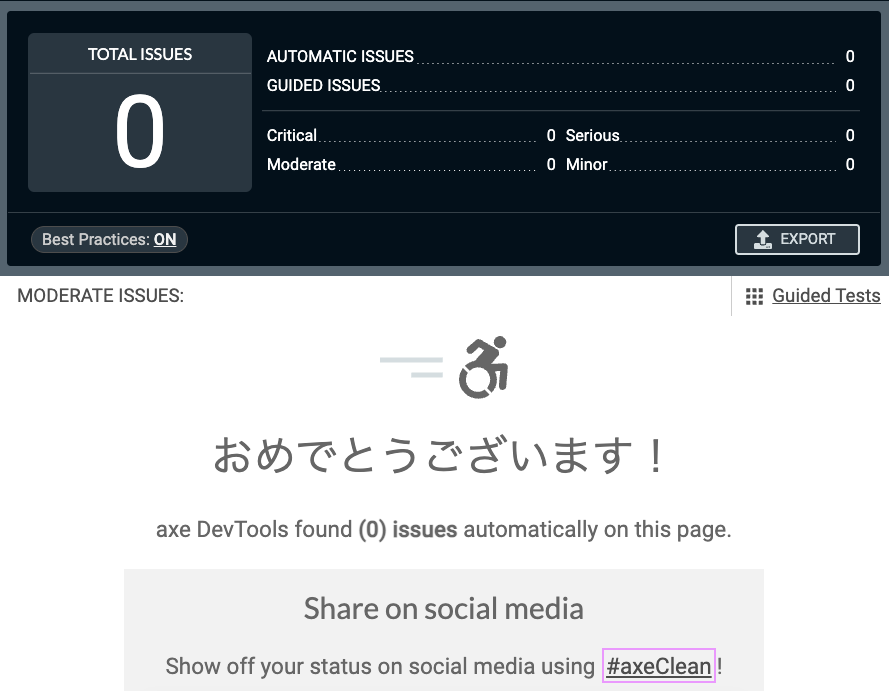
Task: Click the Export button
Action: click(x=797, y=239)
